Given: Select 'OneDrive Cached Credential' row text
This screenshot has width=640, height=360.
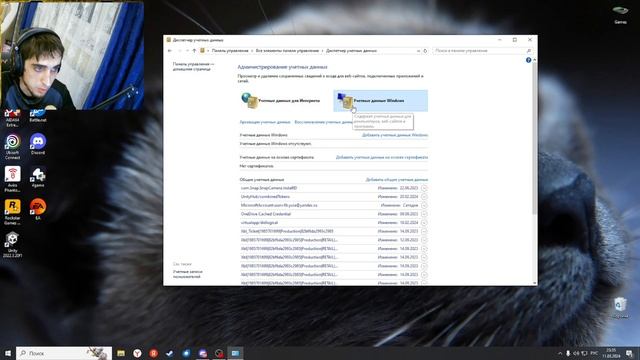Looking at the screenshot, I should (x=266, y=214).
